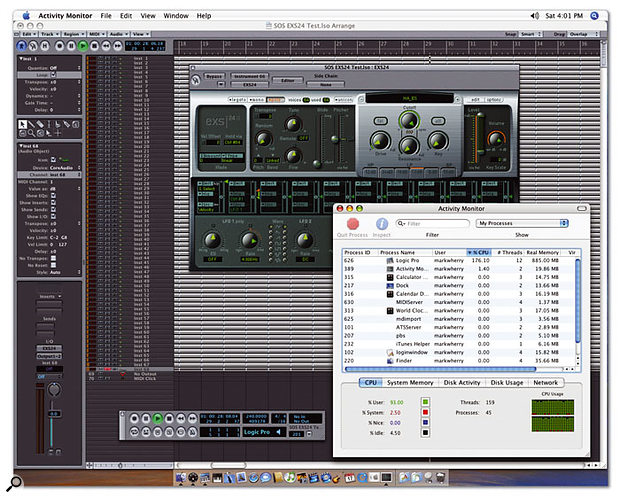Viewport: 620px width, 498px height.
Task: Open the Window menu in menu bar
Action: point(176,15)
